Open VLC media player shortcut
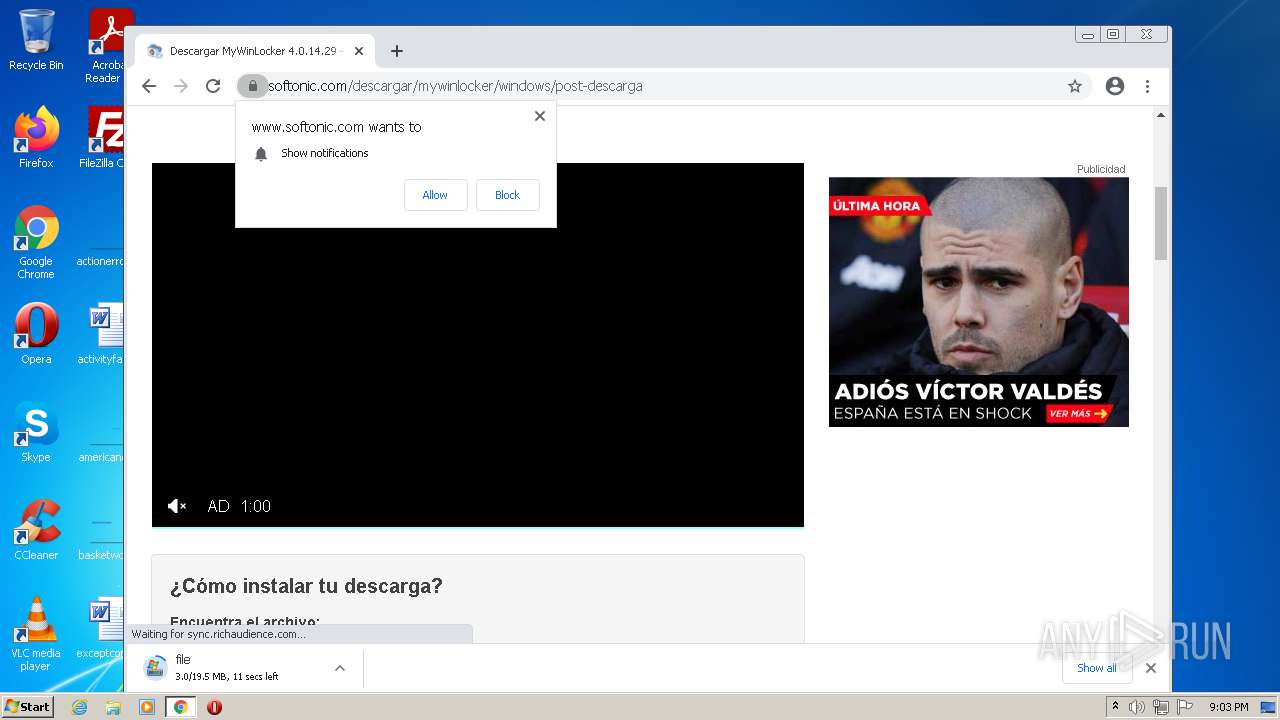 (x=36, y=634)
